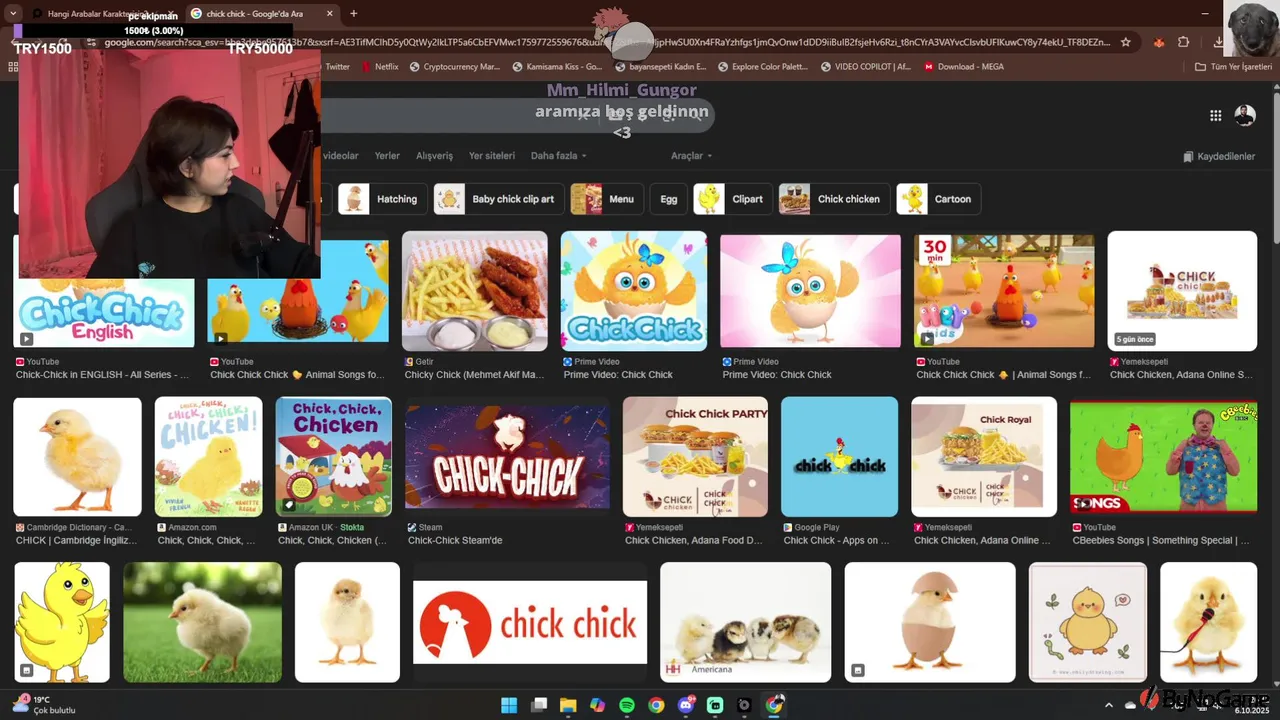Open the Cryptocurrency Mar... bookmark

tap(454, 67)
